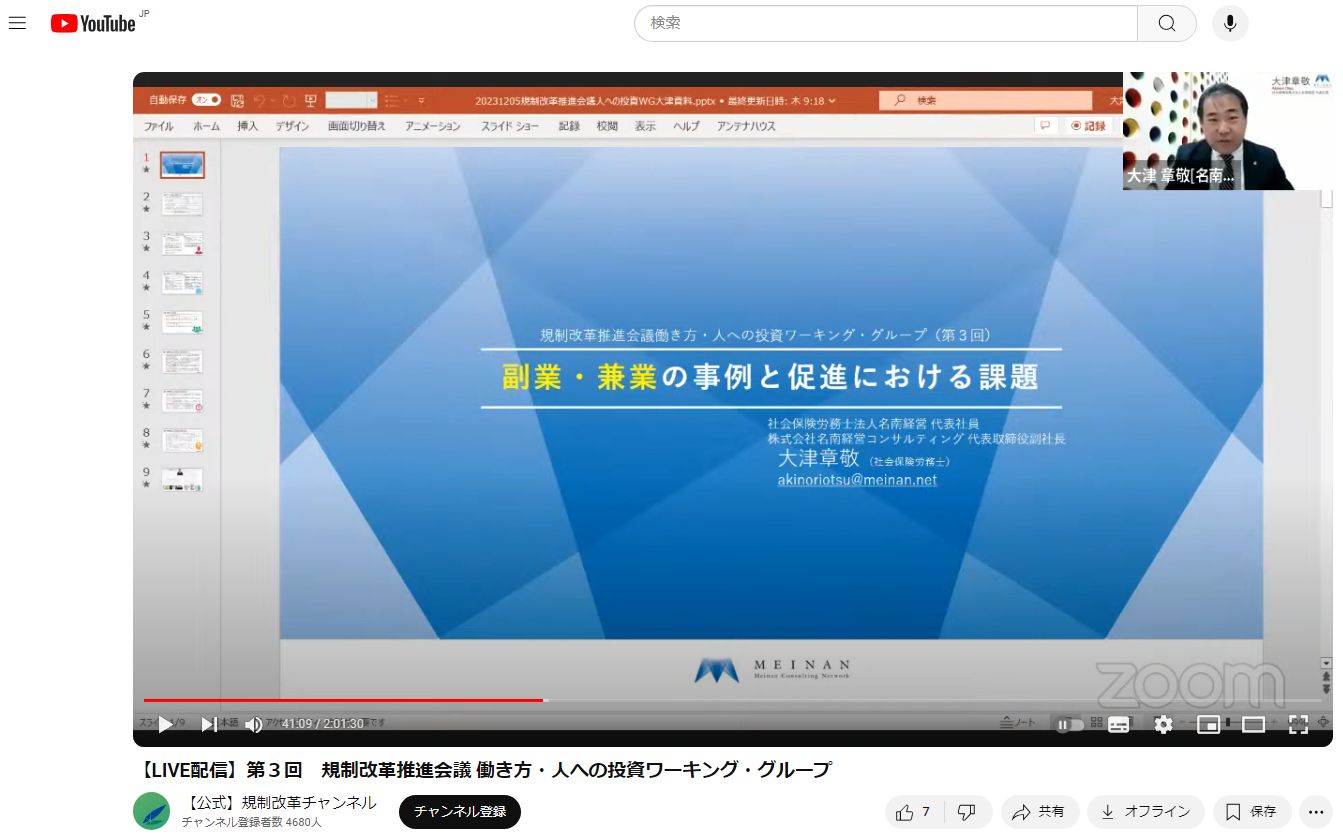Open player settings gear

click(1163, 724)
